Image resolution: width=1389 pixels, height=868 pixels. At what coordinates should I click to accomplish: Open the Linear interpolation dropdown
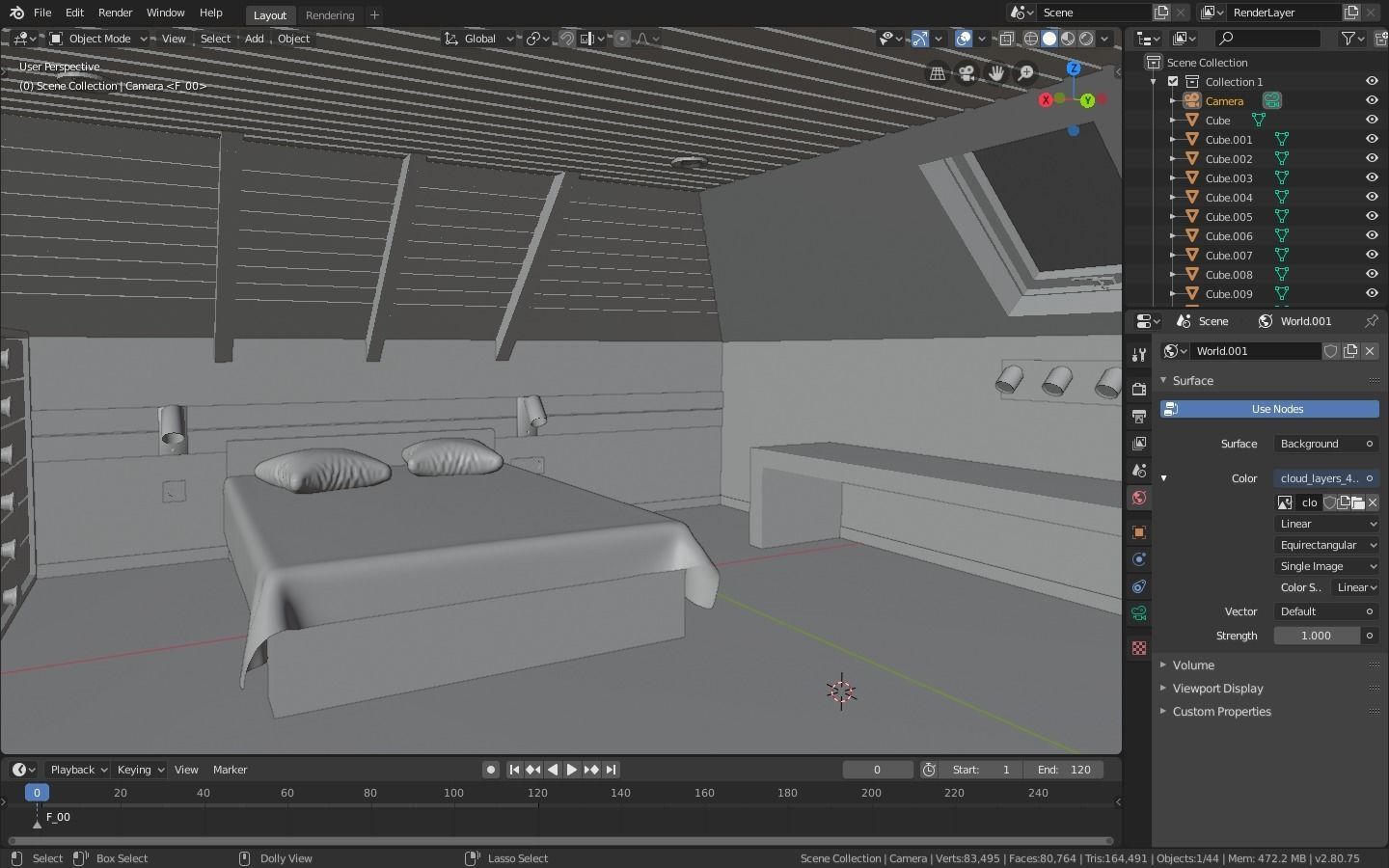coord(1326,524)
